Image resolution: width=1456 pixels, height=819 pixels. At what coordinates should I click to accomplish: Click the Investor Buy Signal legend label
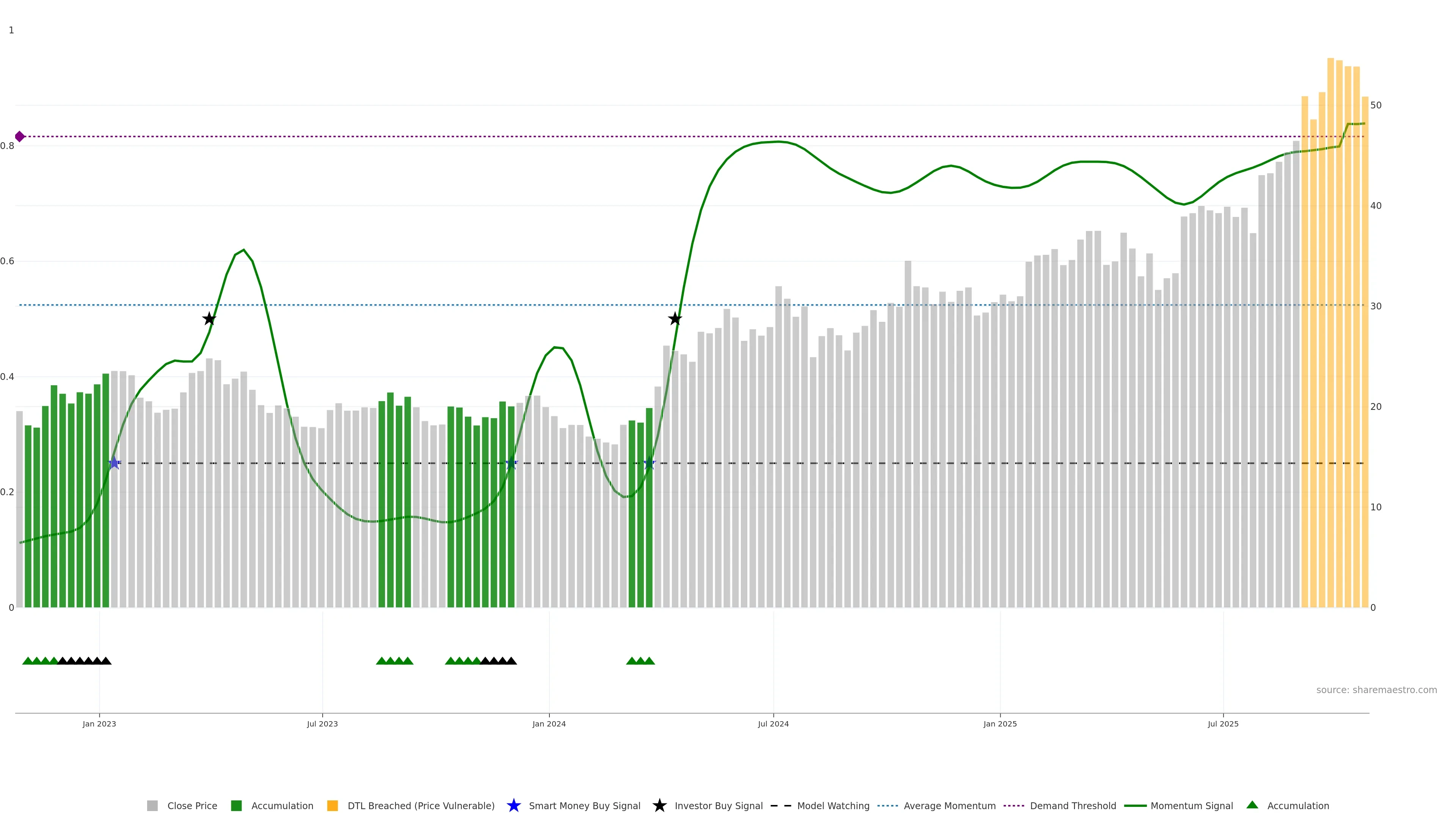pyautogui.click(x=719, y=805)
